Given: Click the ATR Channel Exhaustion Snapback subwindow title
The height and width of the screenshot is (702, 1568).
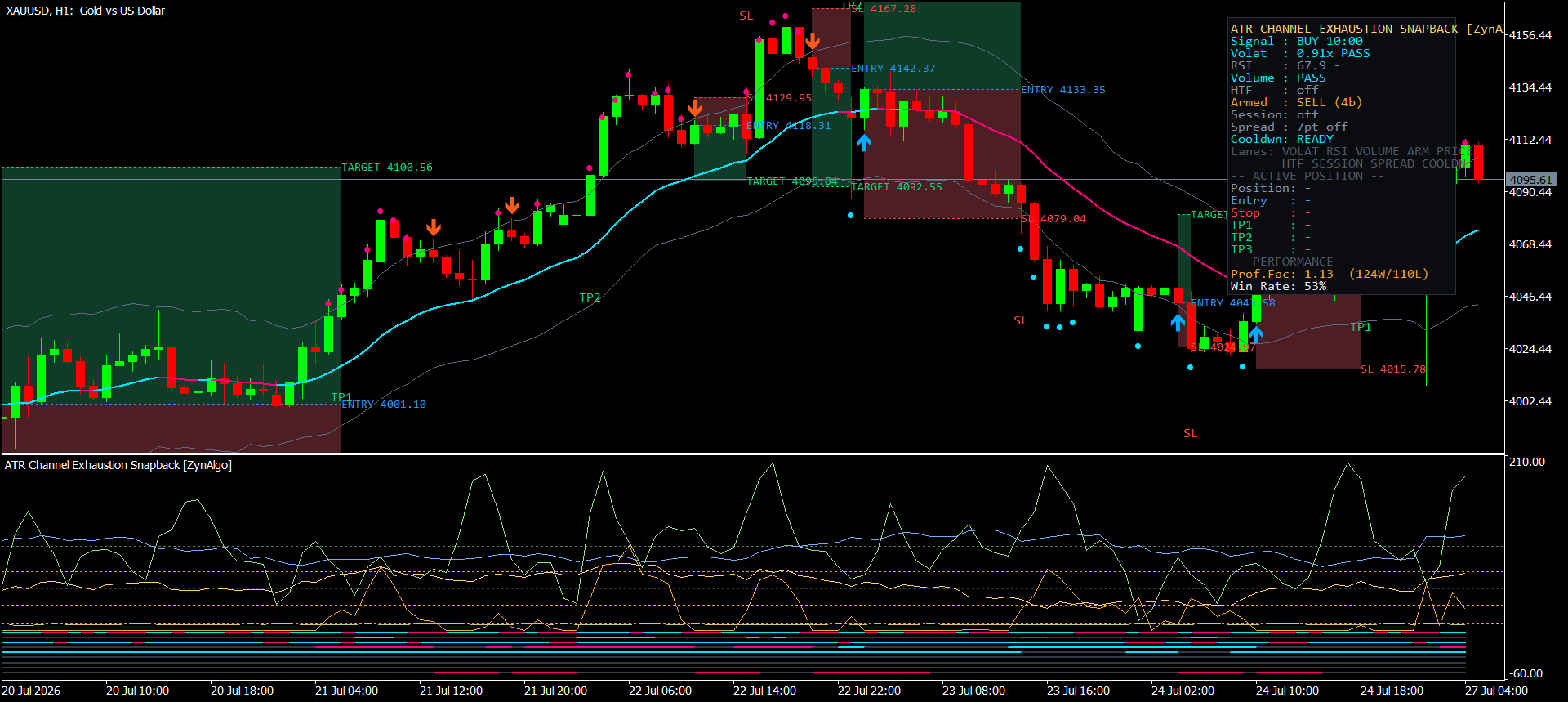Looking at the screenshot, I should point(118,465).
